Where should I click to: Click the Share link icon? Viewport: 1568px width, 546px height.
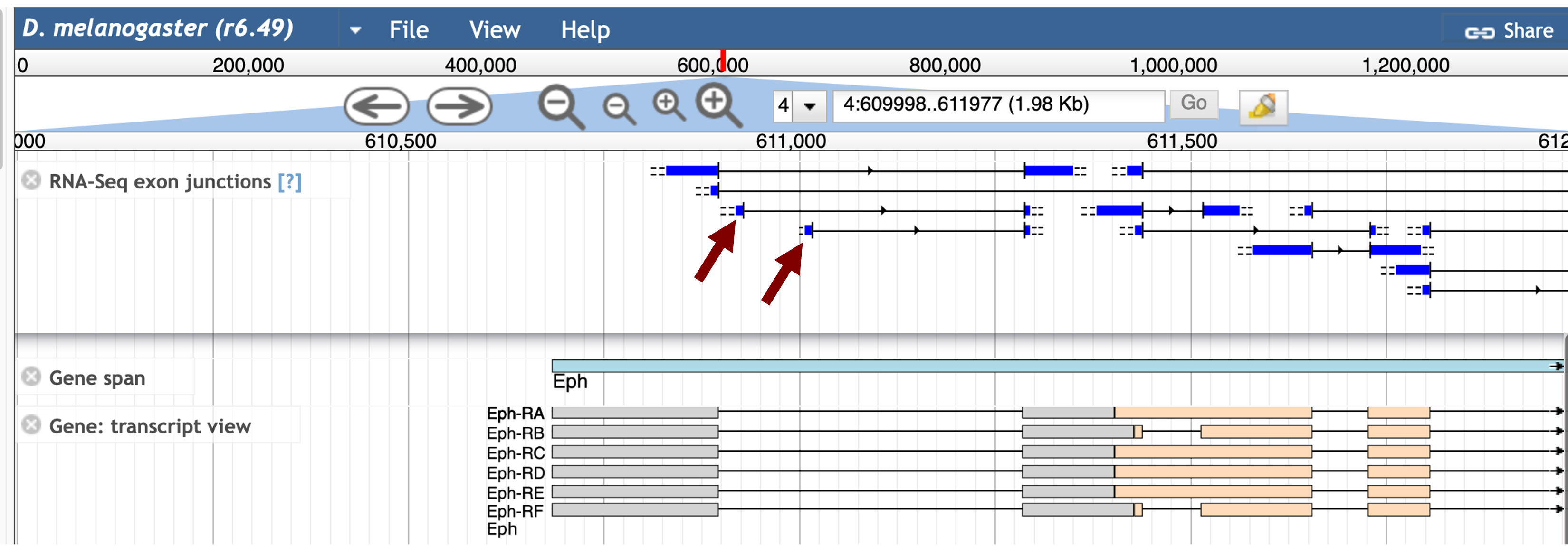1479,32
